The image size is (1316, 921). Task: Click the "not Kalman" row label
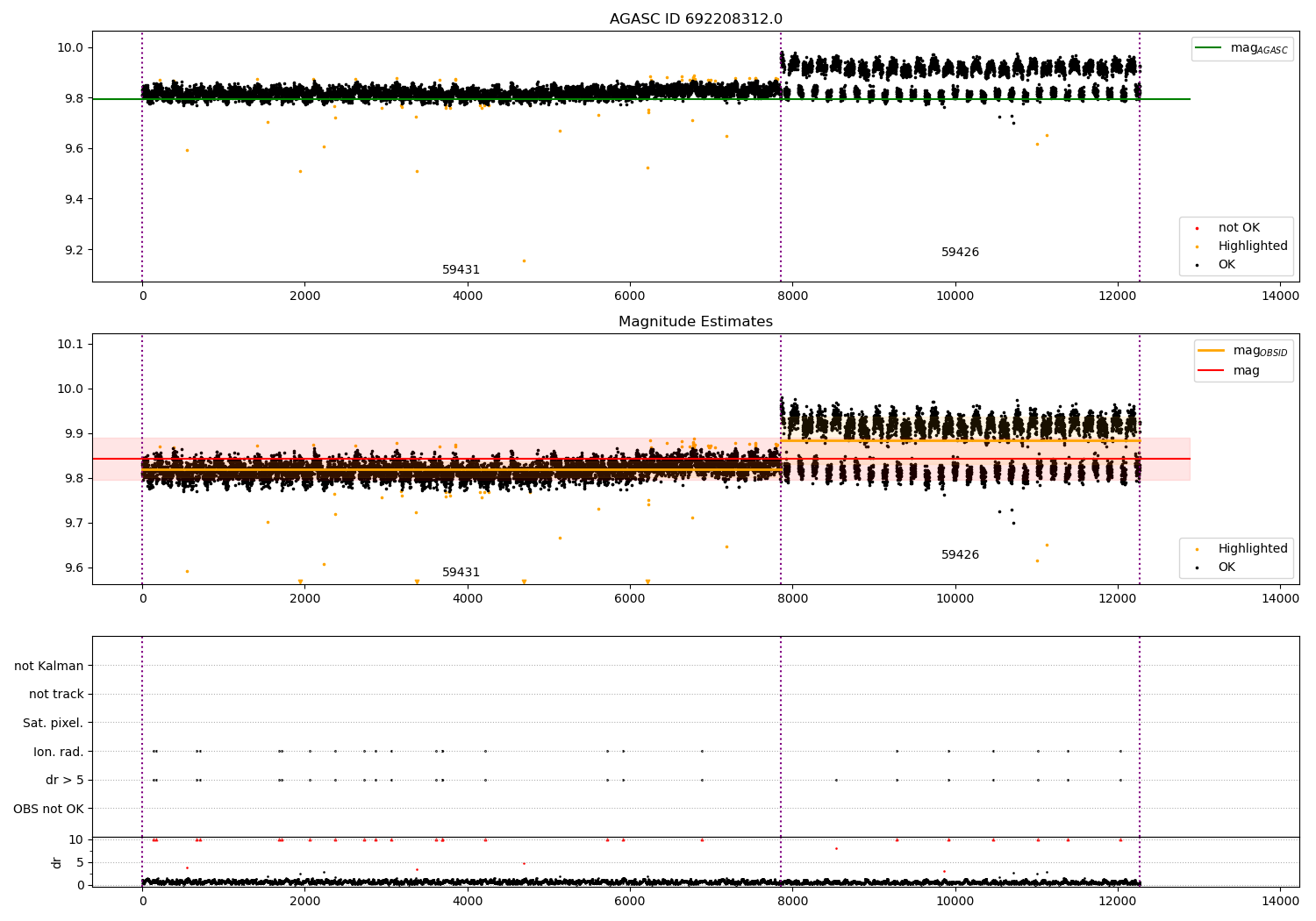tap(49, 666)
